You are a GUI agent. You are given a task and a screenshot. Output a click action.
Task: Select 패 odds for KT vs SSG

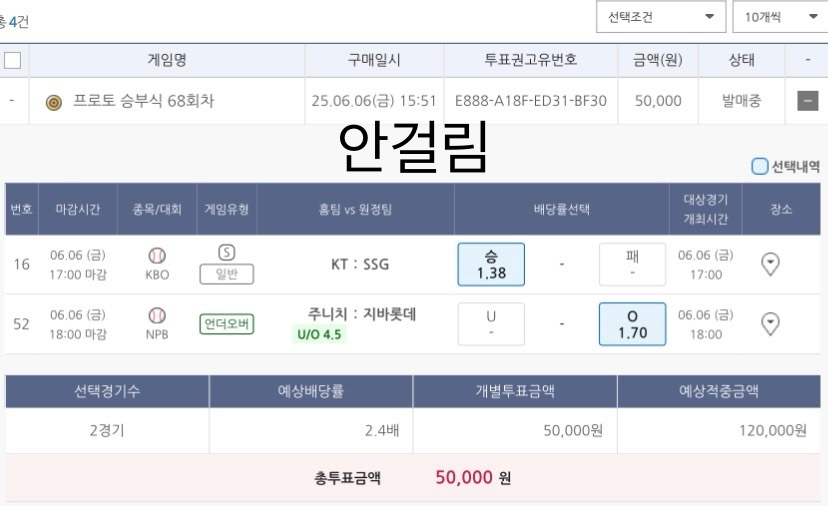click(x=632, y=264)
